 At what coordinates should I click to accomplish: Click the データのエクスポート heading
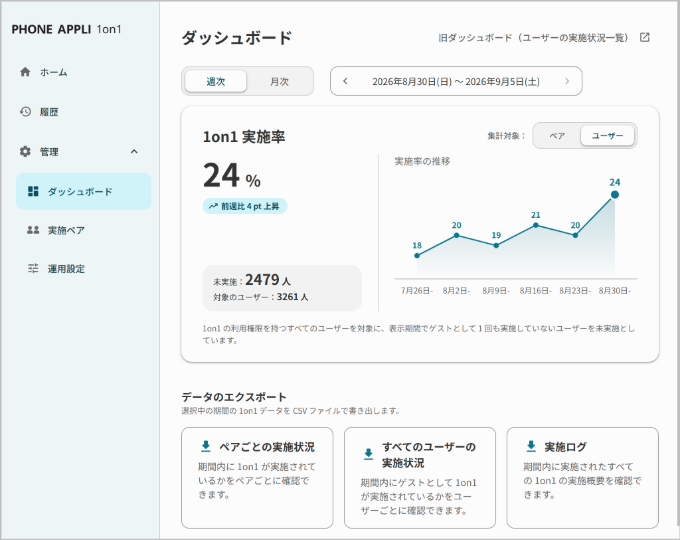[234, 397]
